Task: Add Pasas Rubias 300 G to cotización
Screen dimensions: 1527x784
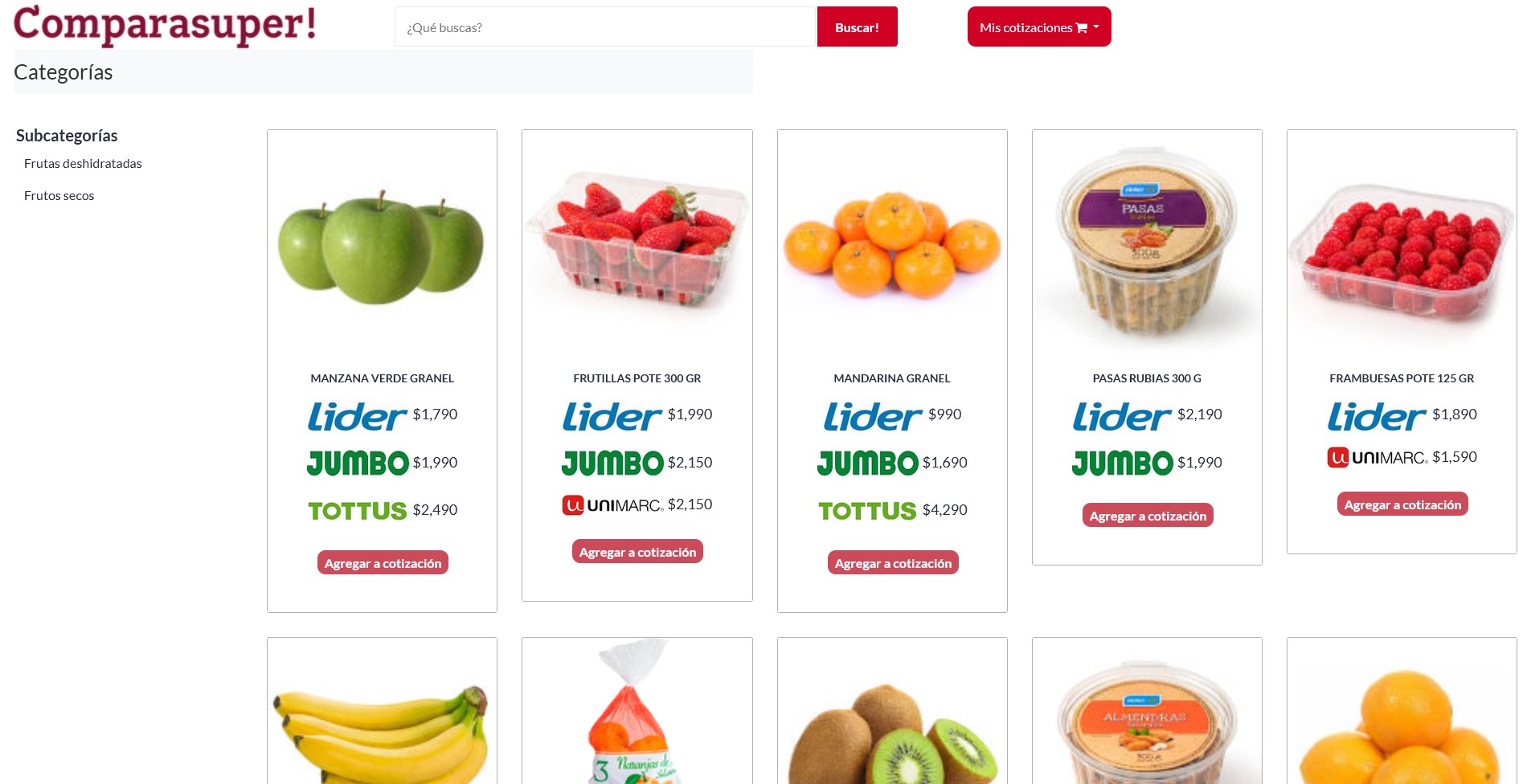Action: pos(1148,516)
